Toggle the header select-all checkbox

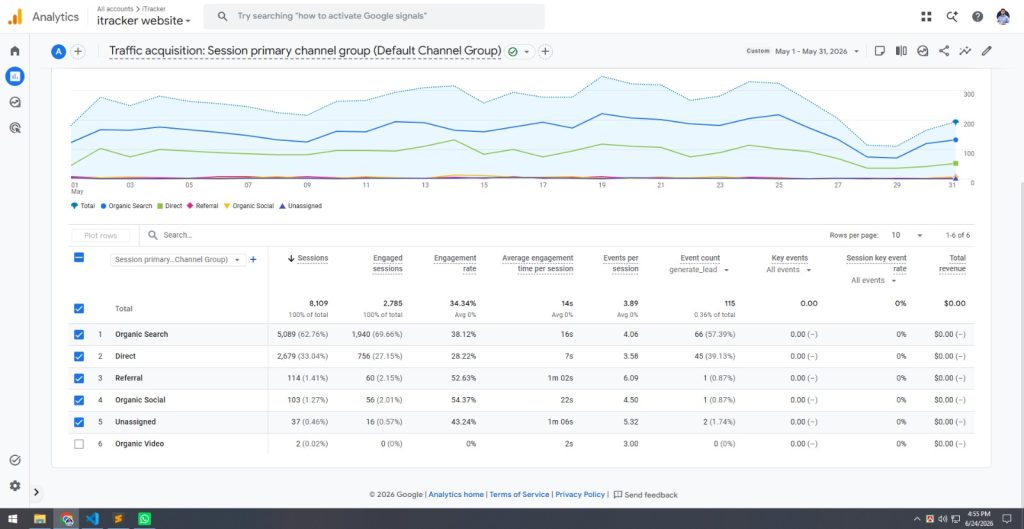tap(78, 257)
